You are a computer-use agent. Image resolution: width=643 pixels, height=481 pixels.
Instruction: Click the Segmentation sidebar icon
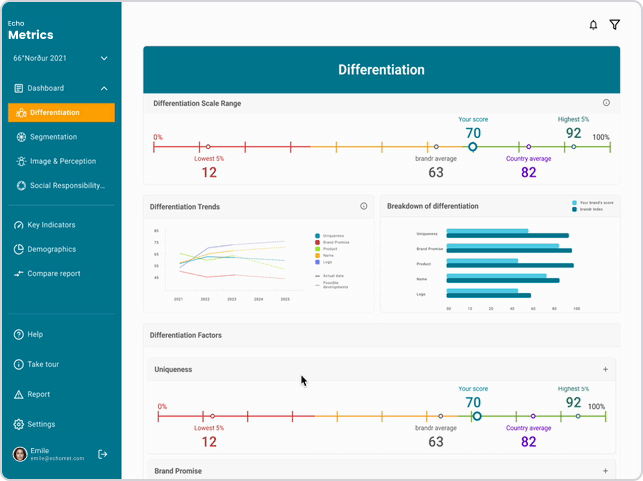point(21,137)
